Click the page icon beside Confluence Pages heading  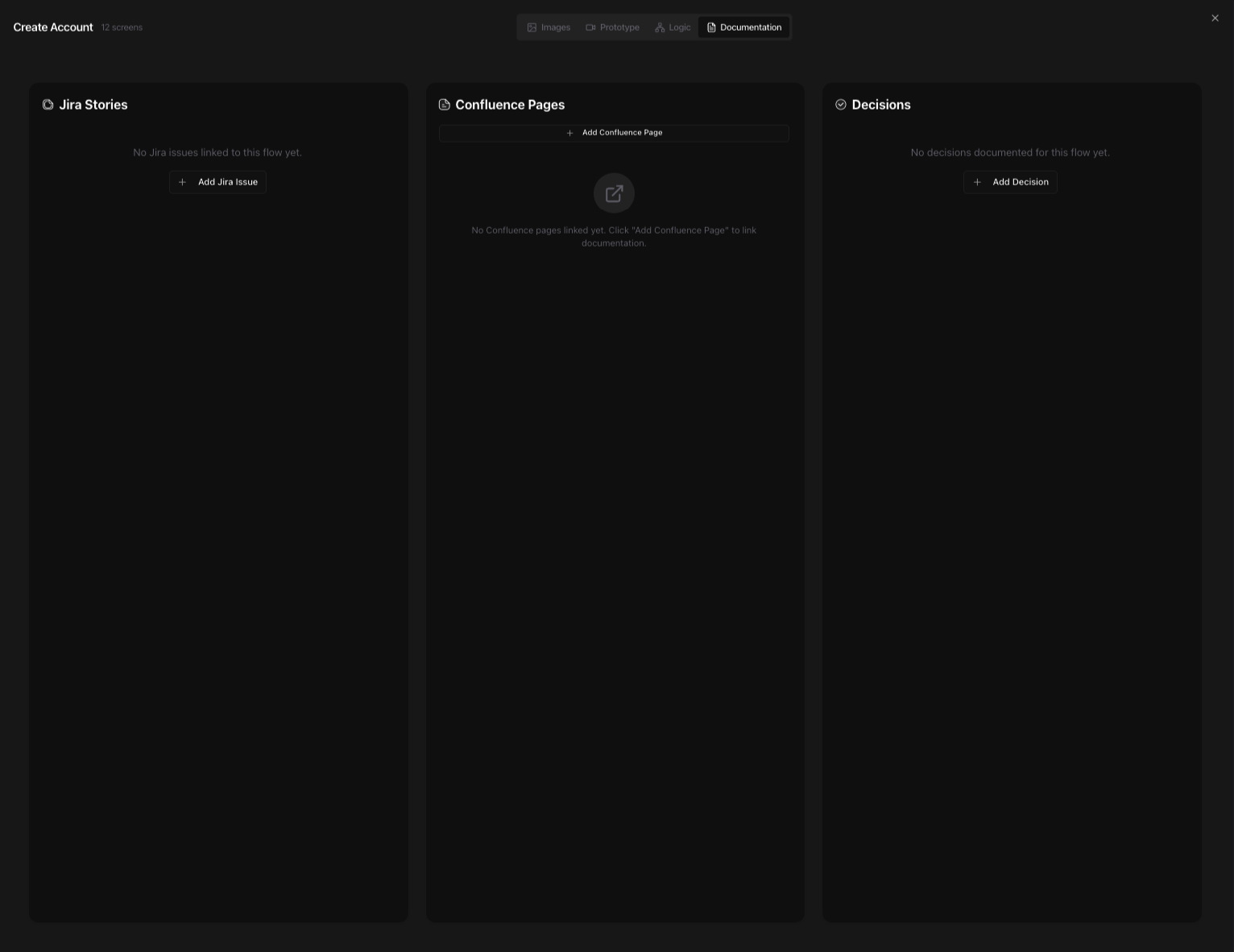pos(444,104)
